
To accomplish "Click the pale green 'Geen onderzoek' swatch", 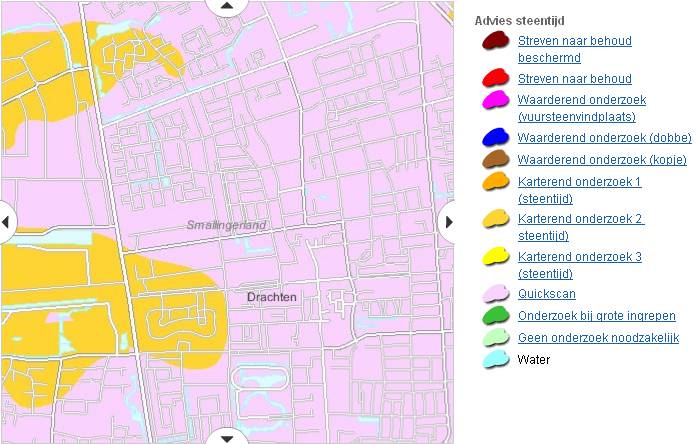I will 496,337.
